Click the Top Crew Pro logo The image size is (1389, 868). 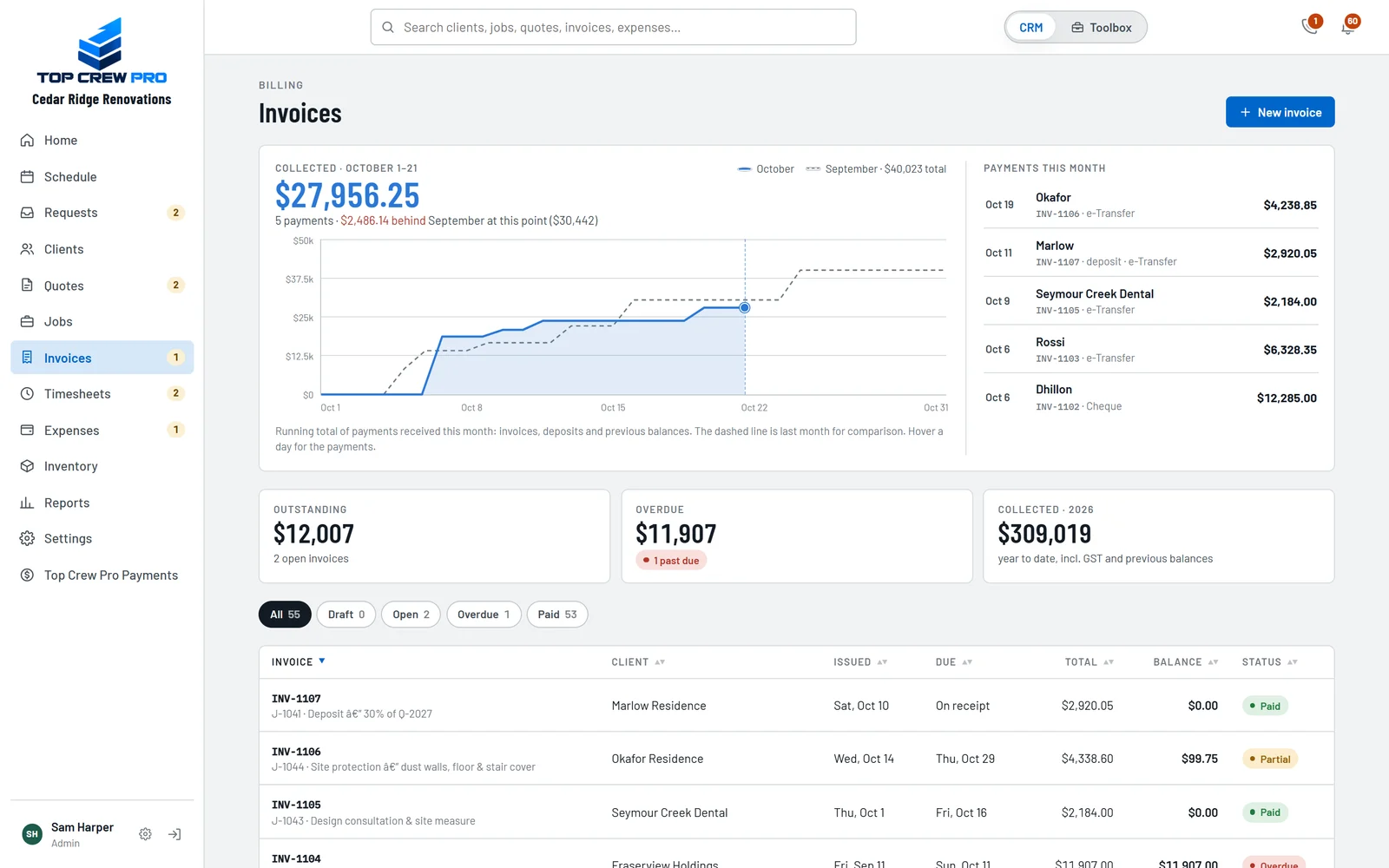pyautogui.click(x=102, y=51)
